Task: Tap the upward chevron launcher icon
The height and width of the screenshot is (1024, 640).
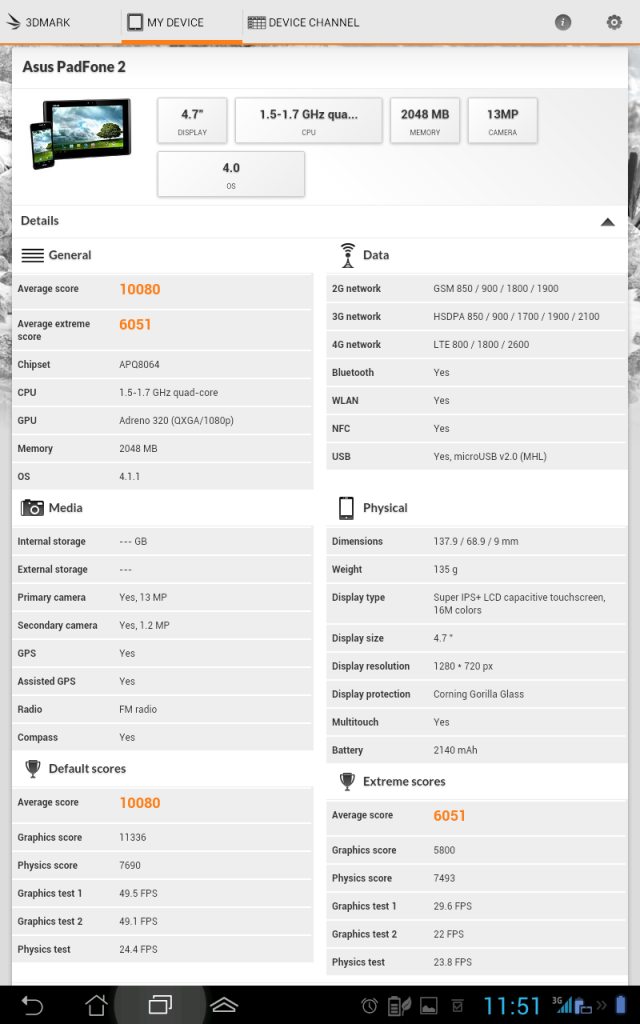Action: [x=223, y=1005]
